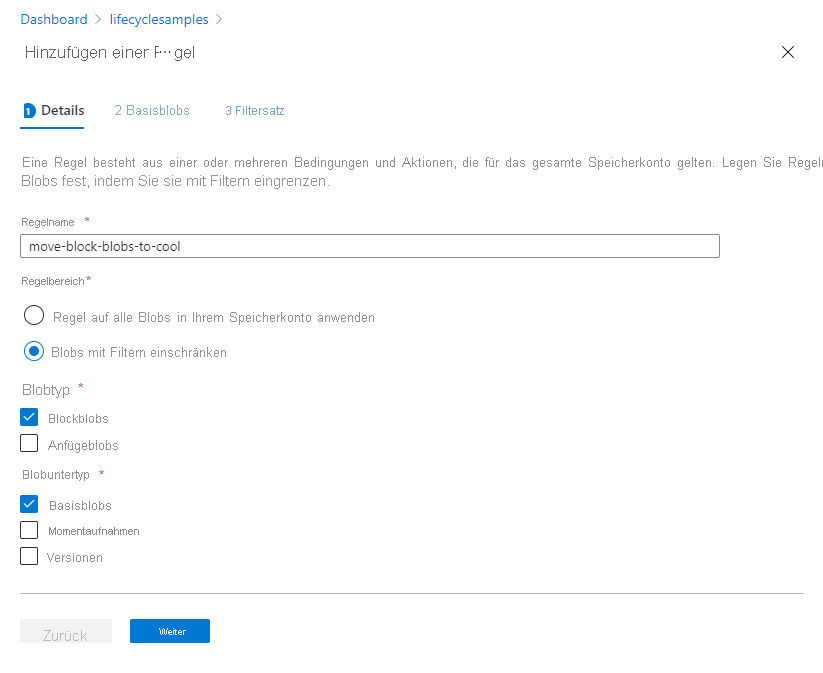Click inside the Regelname input field

370,246
